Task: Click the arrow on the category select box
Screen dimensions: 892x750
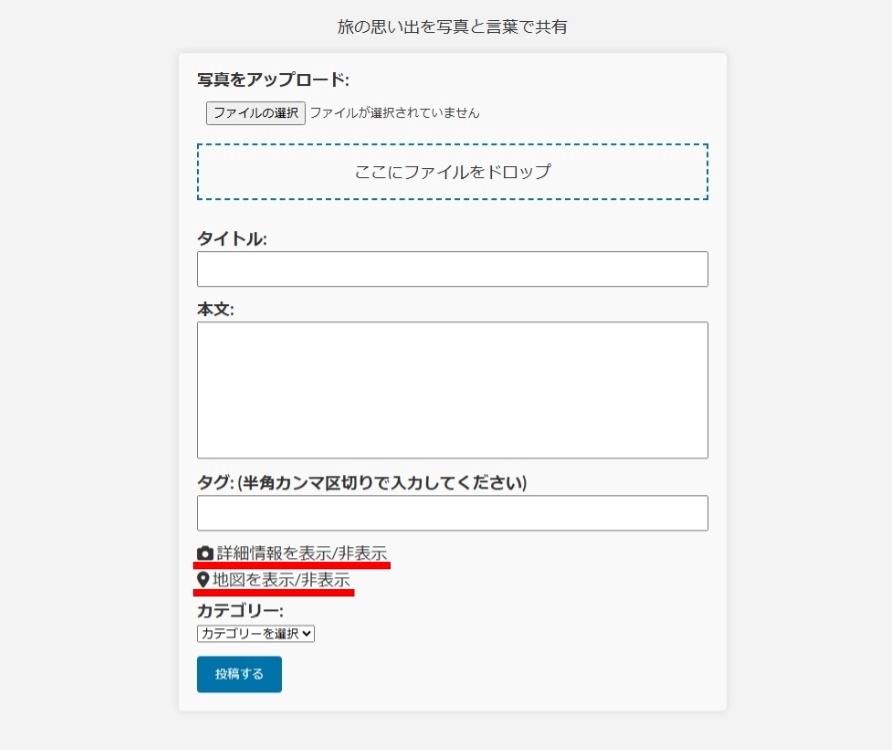Action: pyautogui.click(x=307, y=633)
